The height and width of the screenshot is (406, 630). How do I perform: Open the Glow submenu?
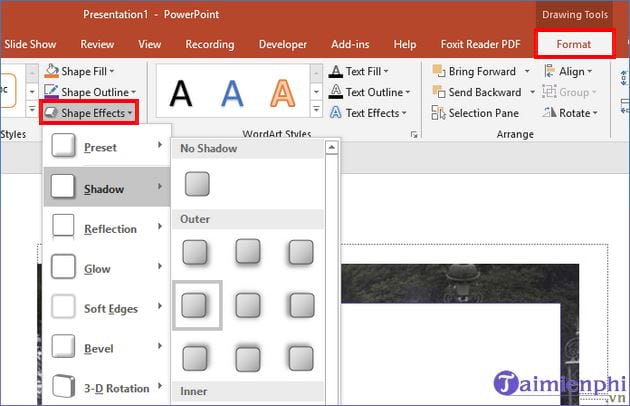click(x=107, y=267)
